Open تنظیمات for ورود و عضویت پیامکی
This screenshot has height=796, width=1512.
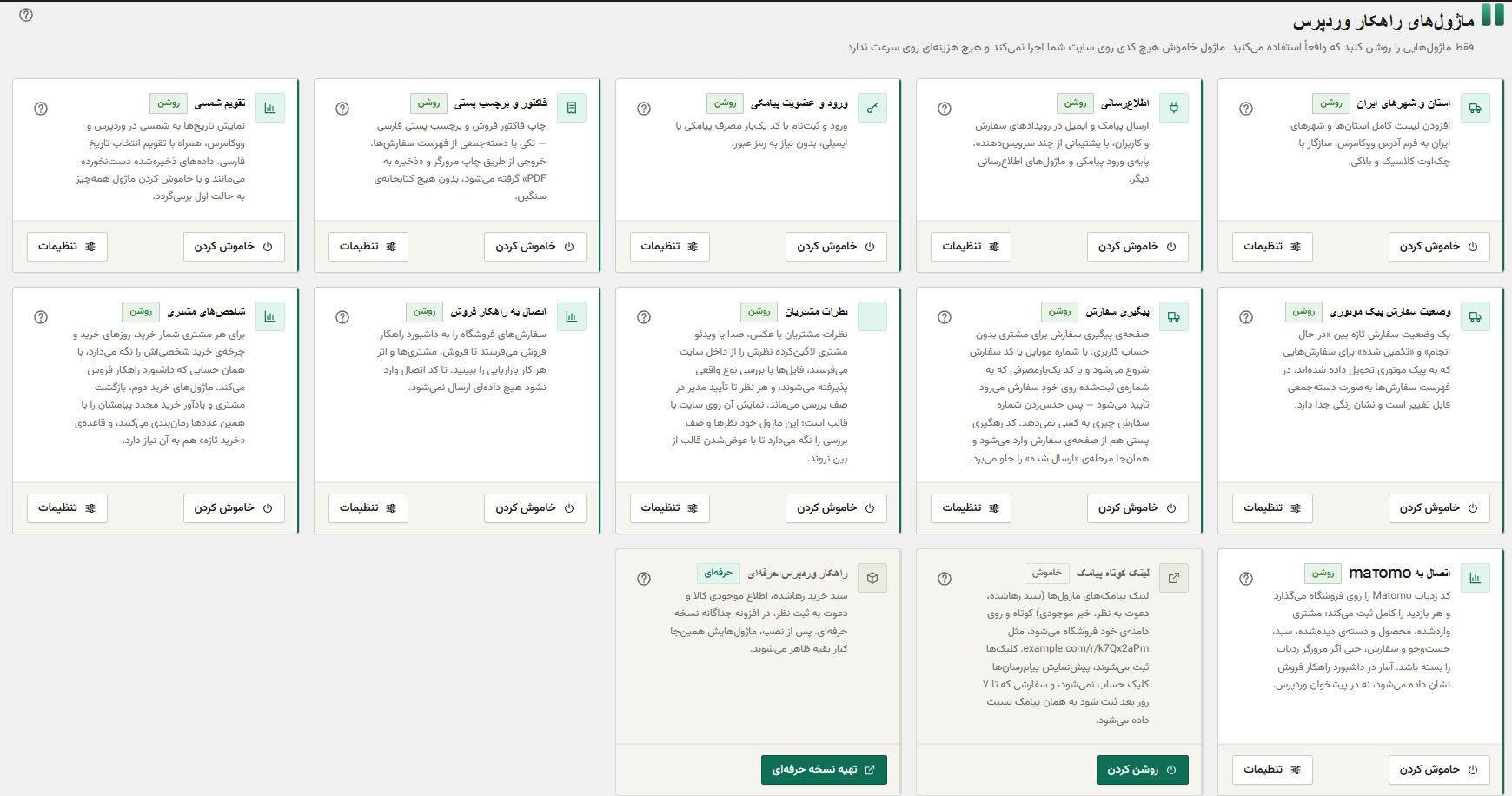tap(670, 247)
